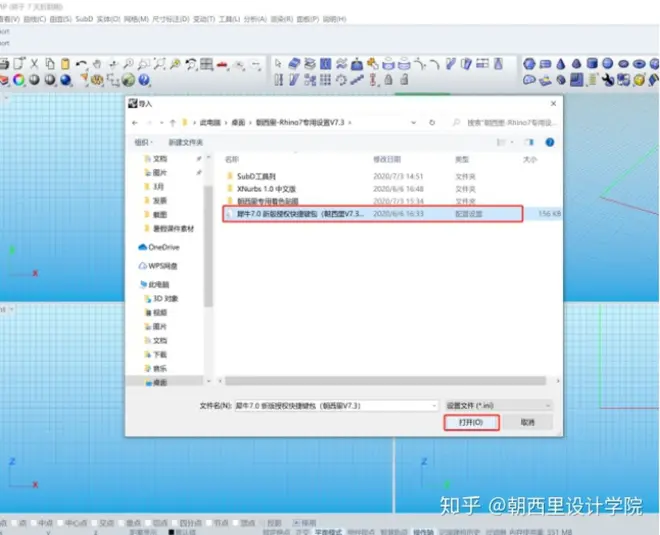Toggle the 中点 osnap checkbox
This screenshot has height=535, width=660.
35,523
